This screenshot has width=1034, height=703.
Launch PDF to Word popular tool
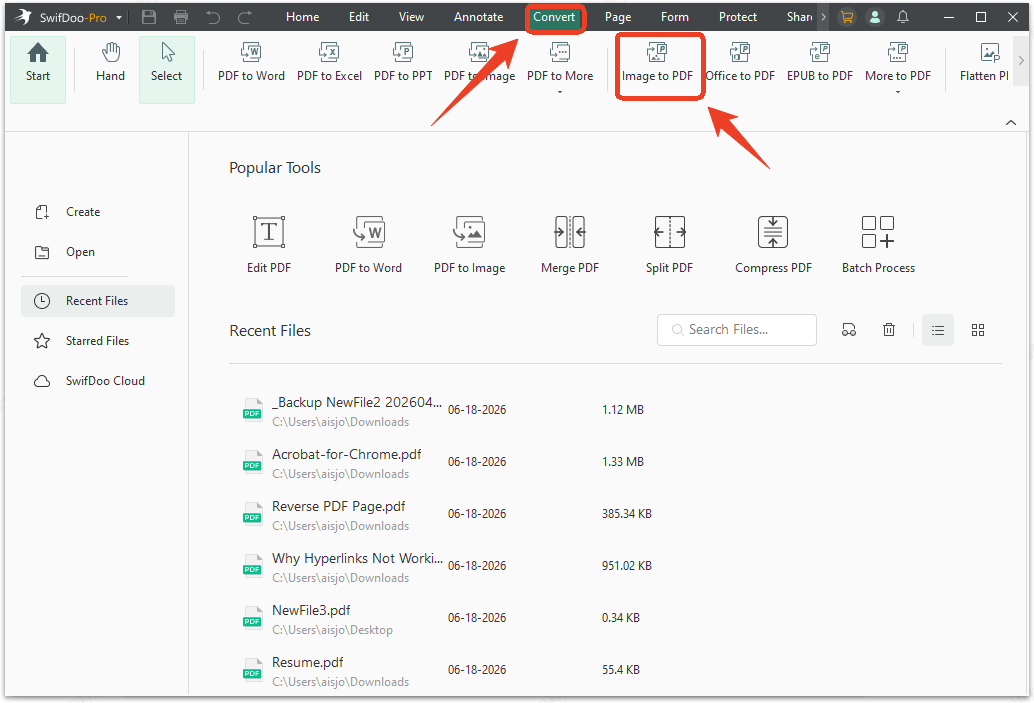click(368, 244)
